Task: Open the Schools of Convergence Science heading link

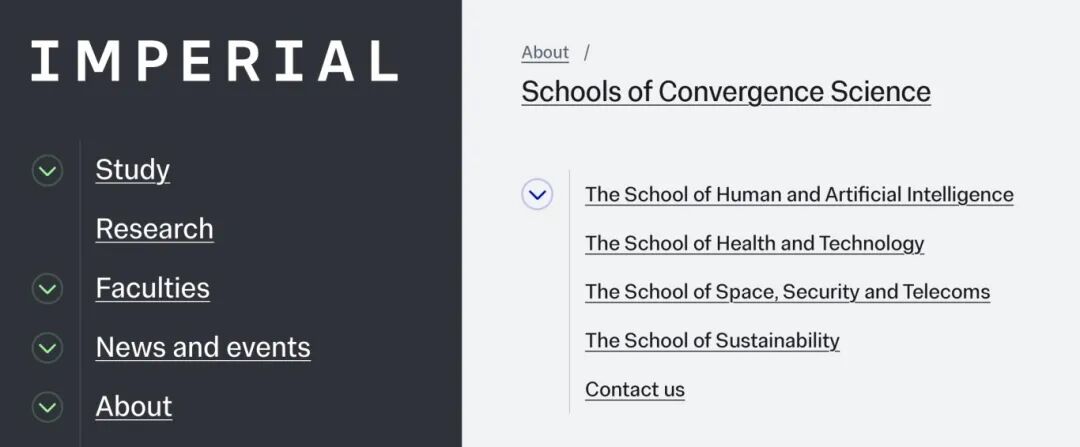Action: [x=726, y=92]
